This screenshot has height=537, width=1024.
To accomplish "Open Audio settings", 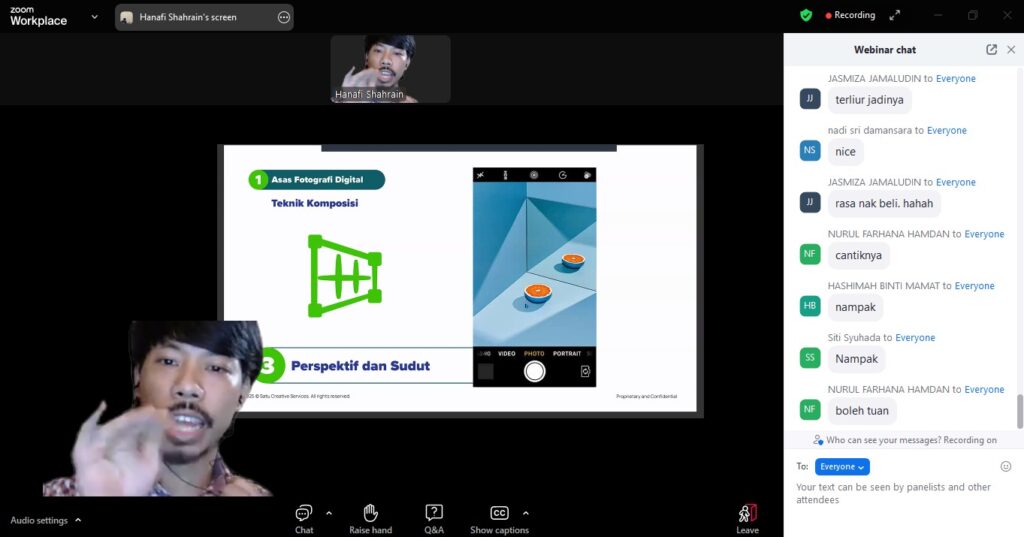I will click(x=39, y=521).
